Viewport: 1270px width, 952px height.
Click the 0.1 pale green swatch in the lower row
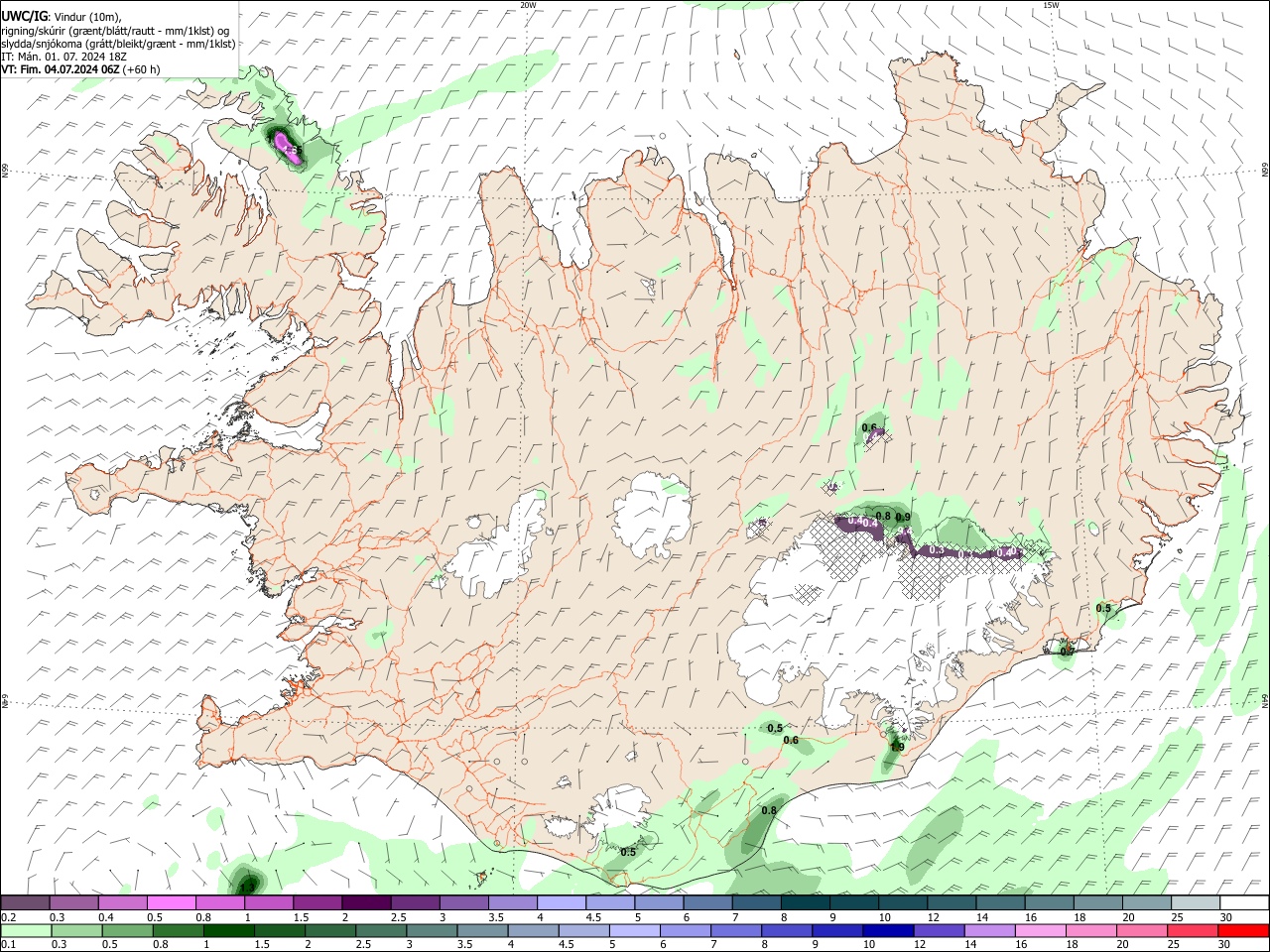tap(27, 930)
